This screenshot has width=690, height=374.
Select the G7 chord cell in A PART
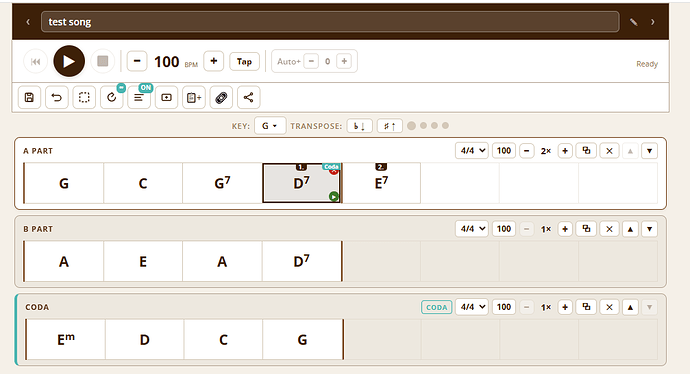pyautogui.click(x=222, y=183)
